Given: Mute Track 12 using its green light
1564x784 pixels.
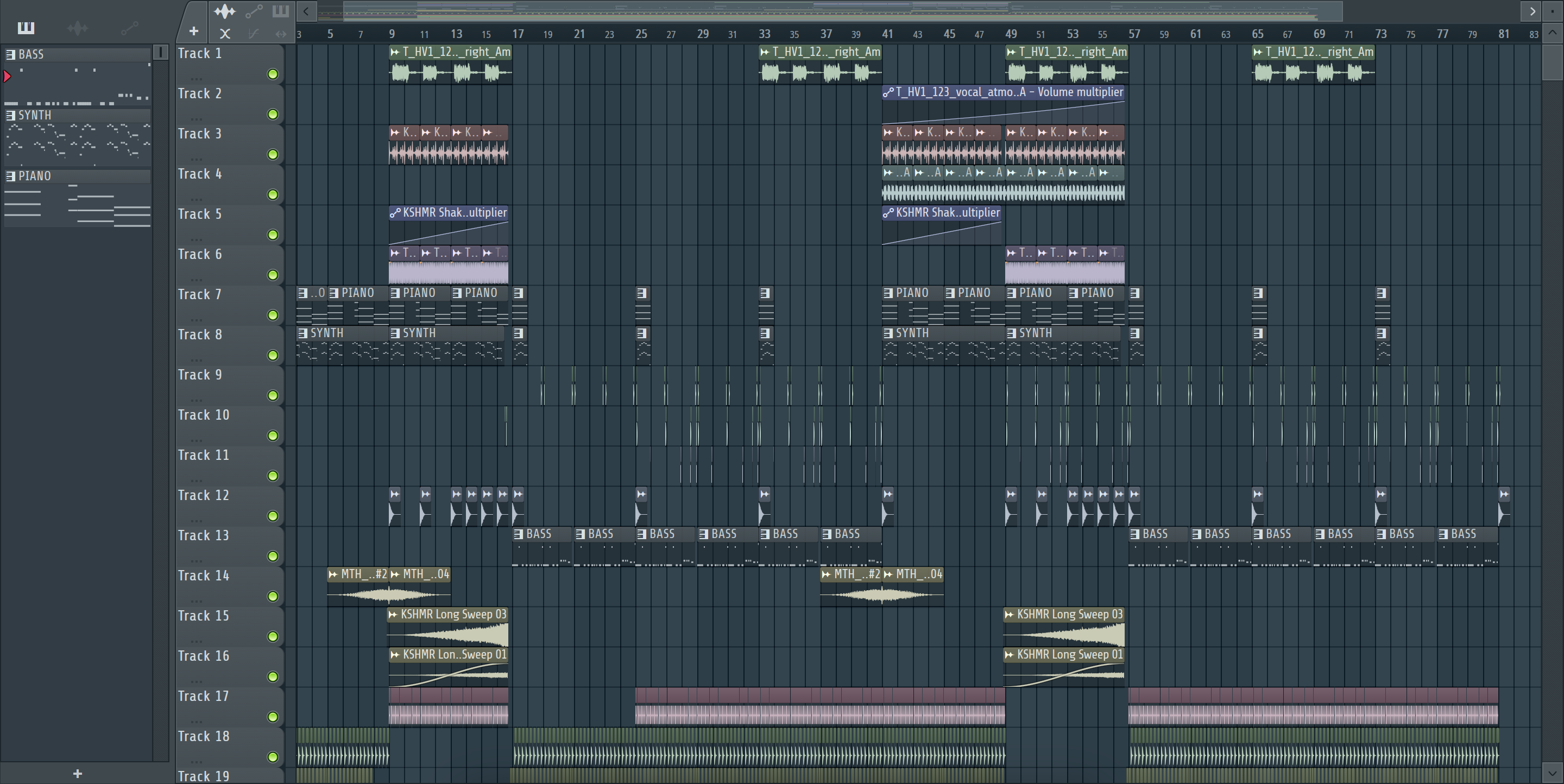Looking at the screenshot, I should pos(273,516).
